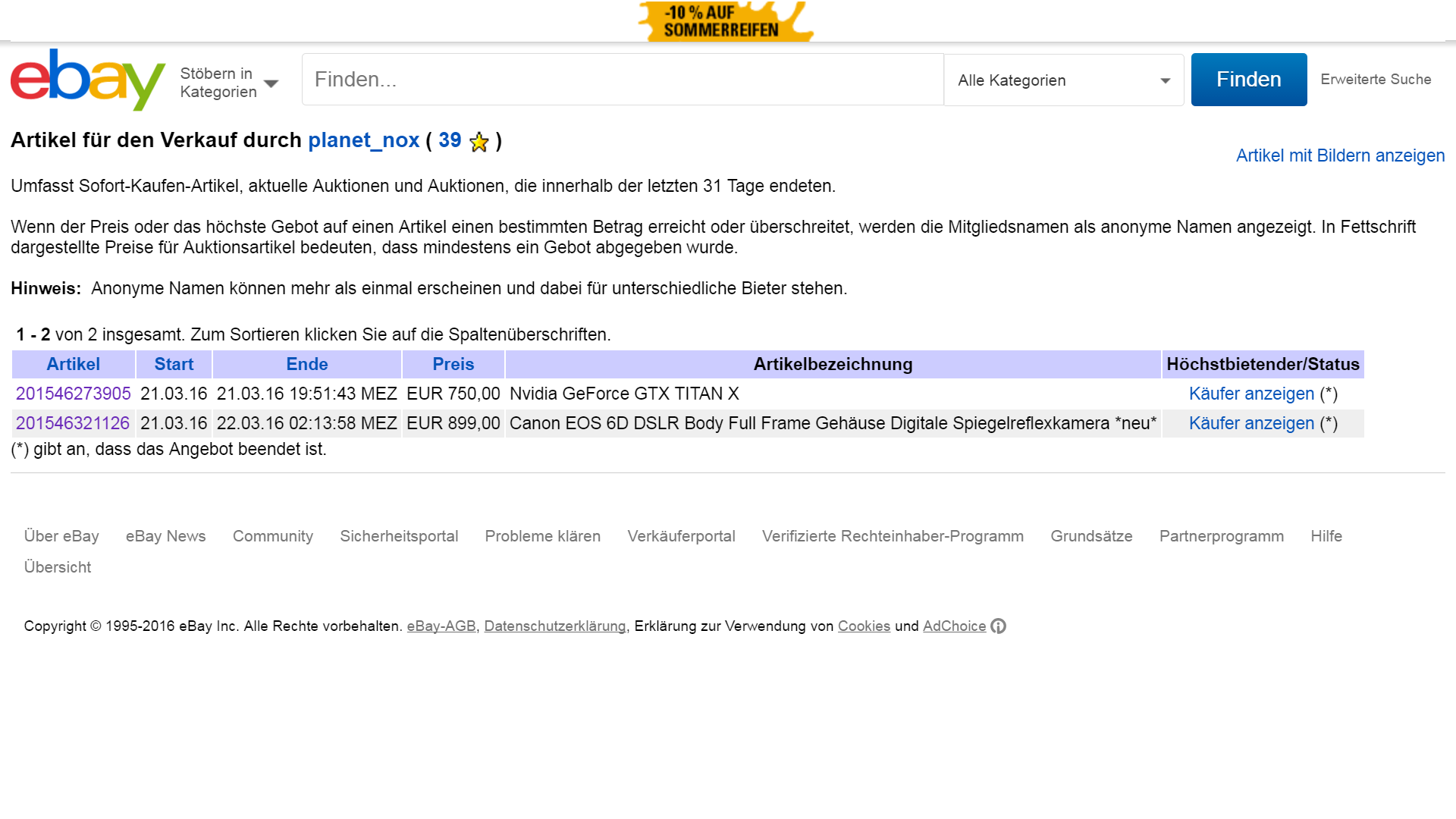1456x819 pixels.
Task: Open the Sommerreifen banner ad
Action: [726, 21]
